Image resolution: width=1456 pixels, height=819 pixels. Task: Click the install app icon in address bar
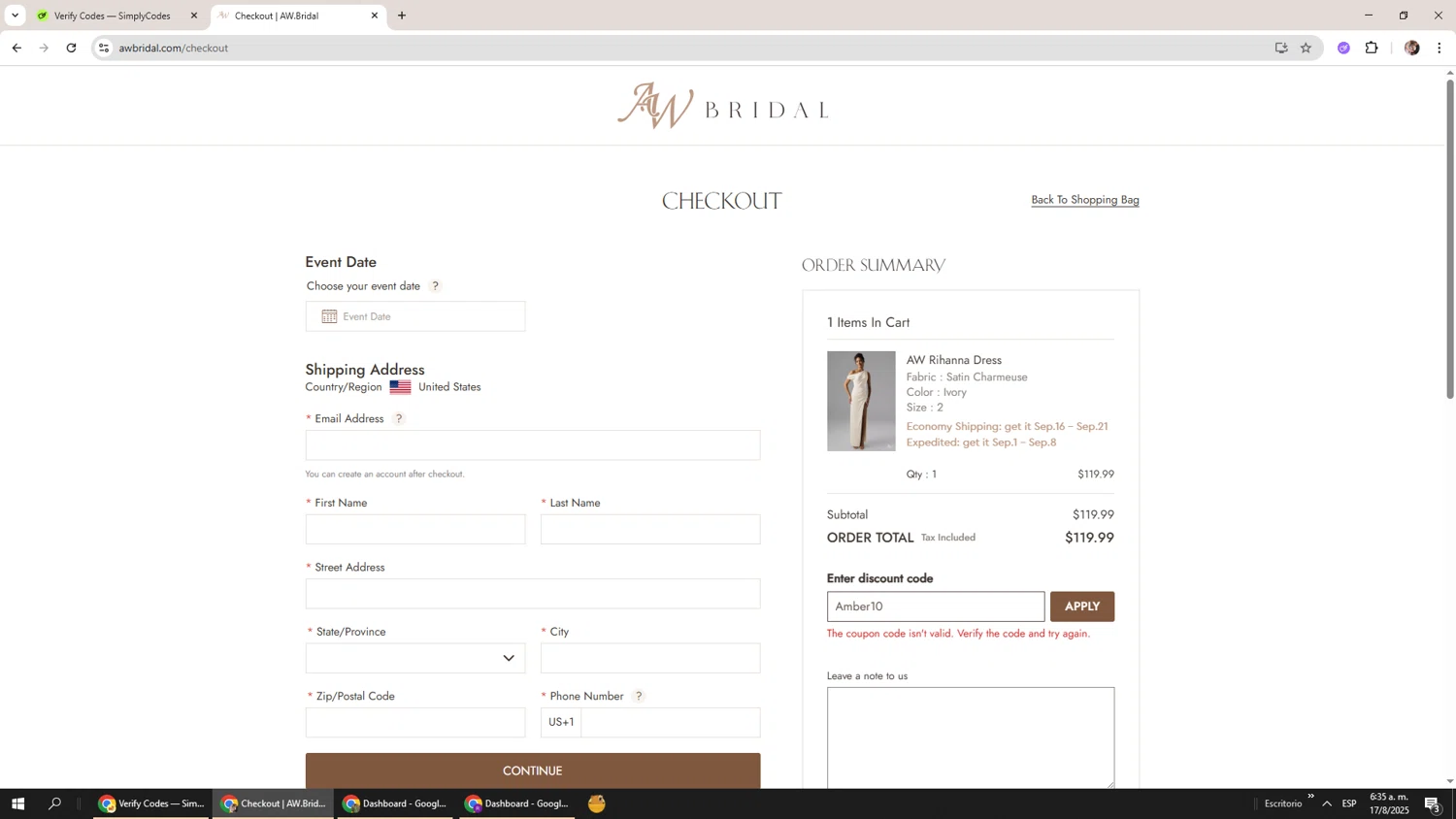coord(1281,48)
